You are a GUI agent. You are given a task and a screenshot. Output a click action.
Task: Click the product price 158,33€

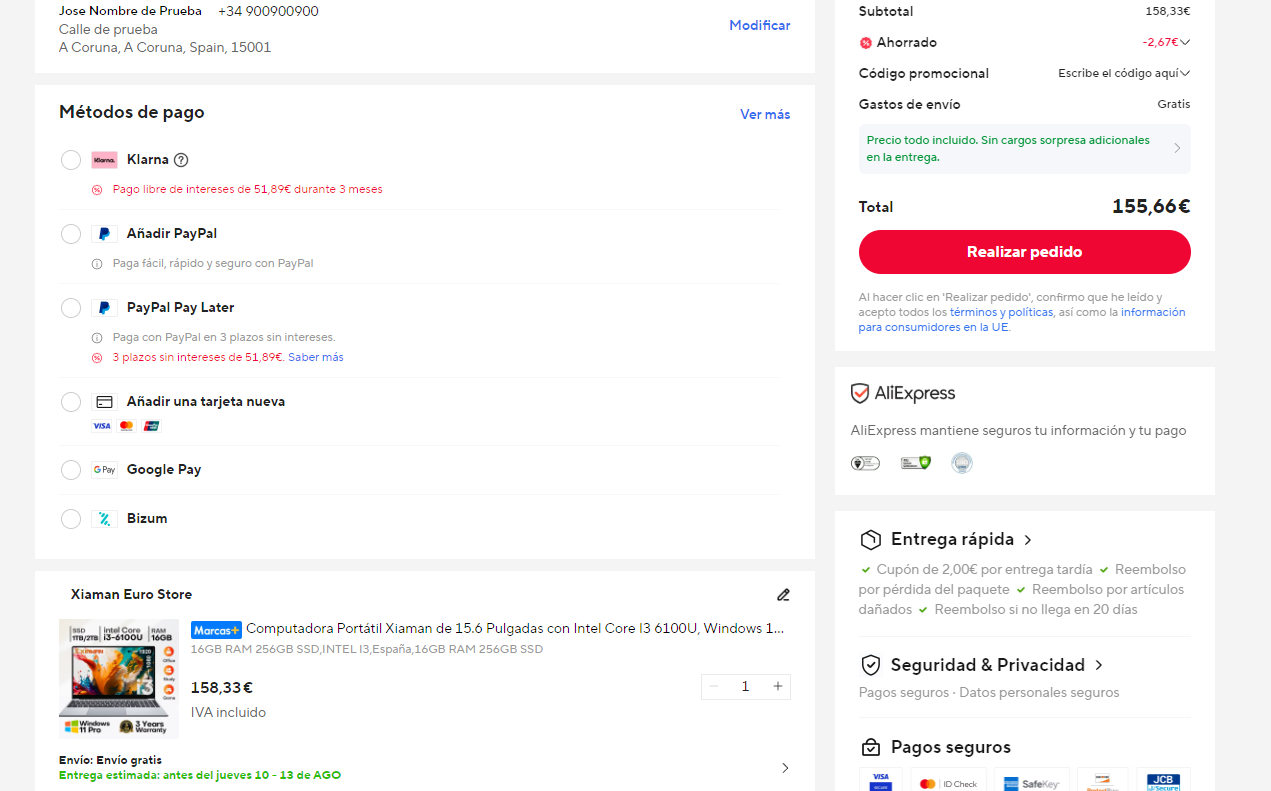tap(221, 688)
